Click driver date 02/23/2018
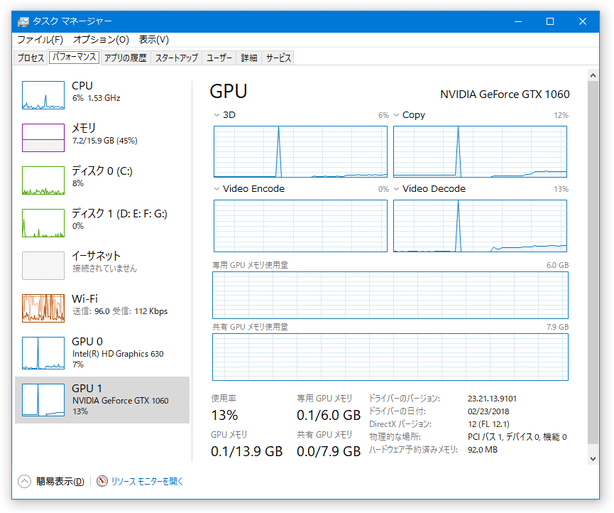Image resolution: width=614 pixels, height=513 pixels. coord(488,412)
